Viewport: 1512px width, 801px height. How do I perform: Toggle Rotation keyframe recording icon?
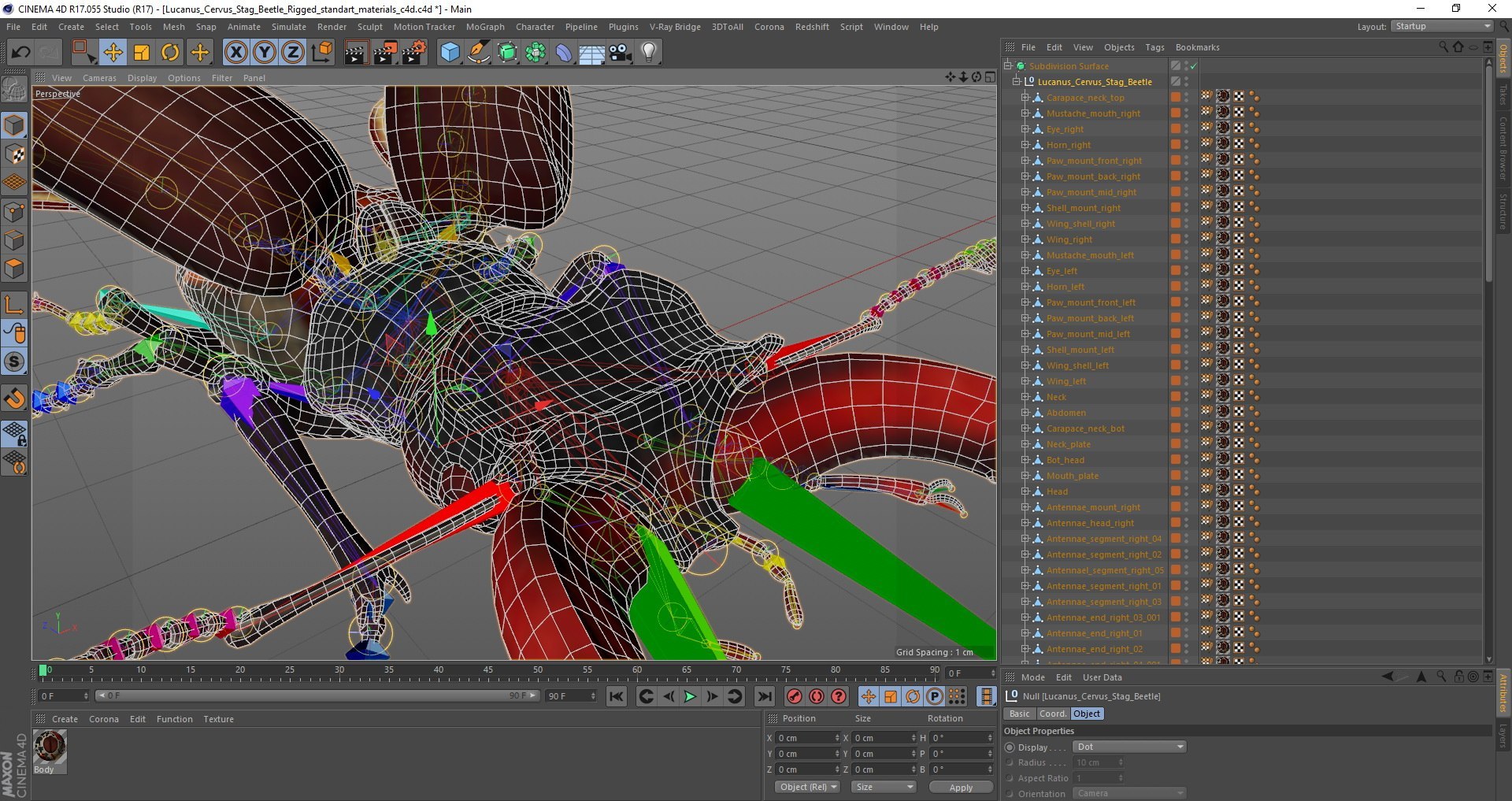pyautogui.click(x=913, y=696)
